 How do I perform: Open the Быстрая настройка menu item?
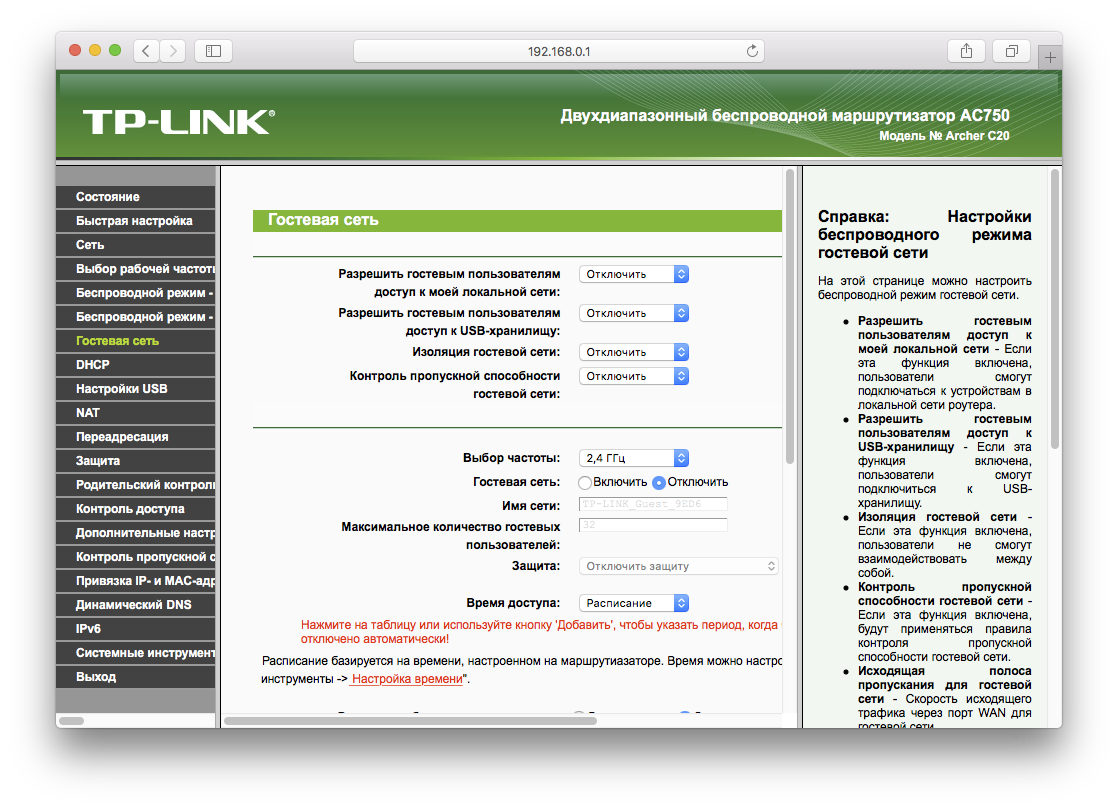(x=135, y=221)
